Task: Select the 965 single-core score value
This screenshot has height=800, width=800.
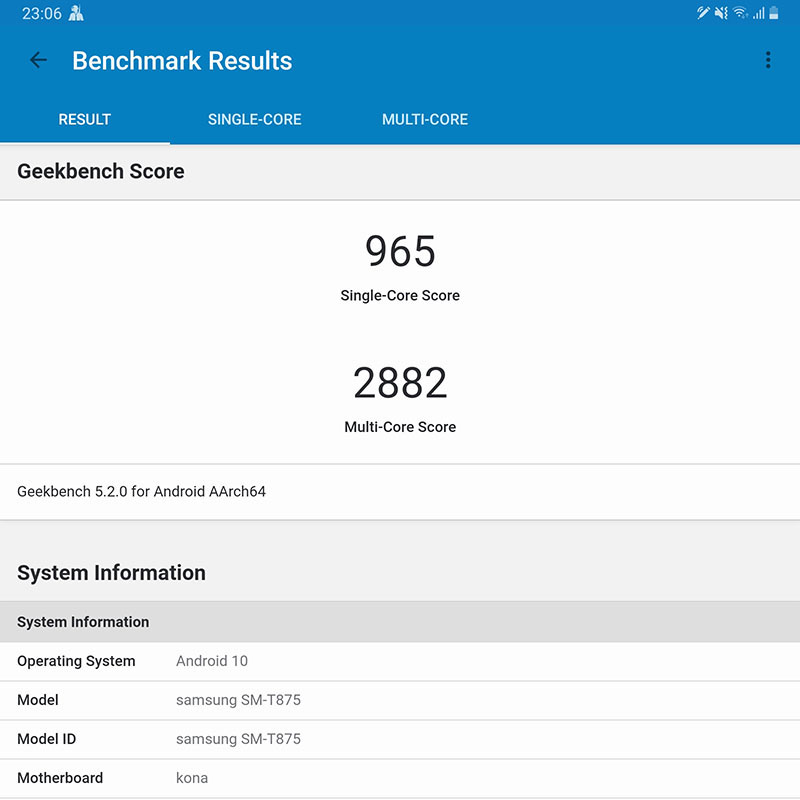Action: [401, 251]
